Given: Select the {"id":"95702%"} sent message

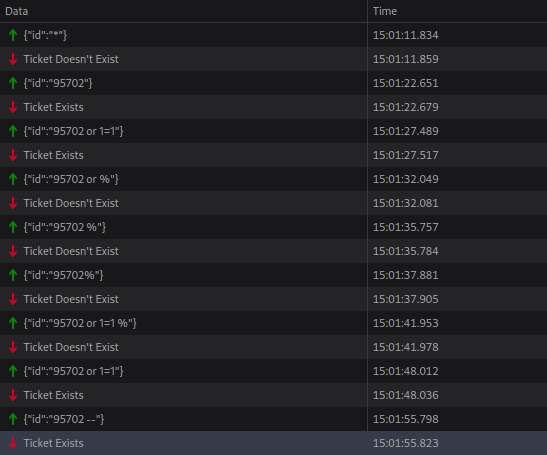Looking at the screenshot, I should click(274, 275).
